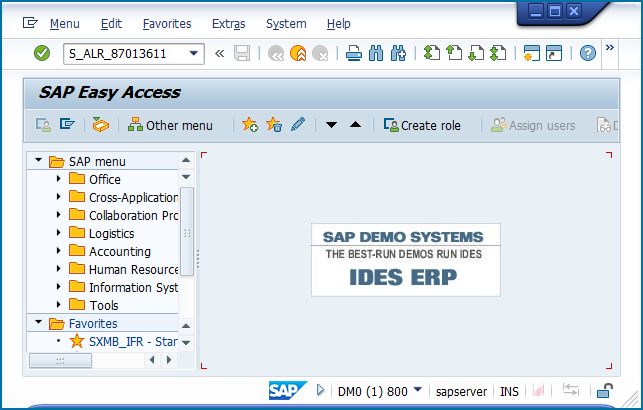Click the Add to Favorites star icon
The height and width of the screenshot is (410, 643).
coord(249,125)
